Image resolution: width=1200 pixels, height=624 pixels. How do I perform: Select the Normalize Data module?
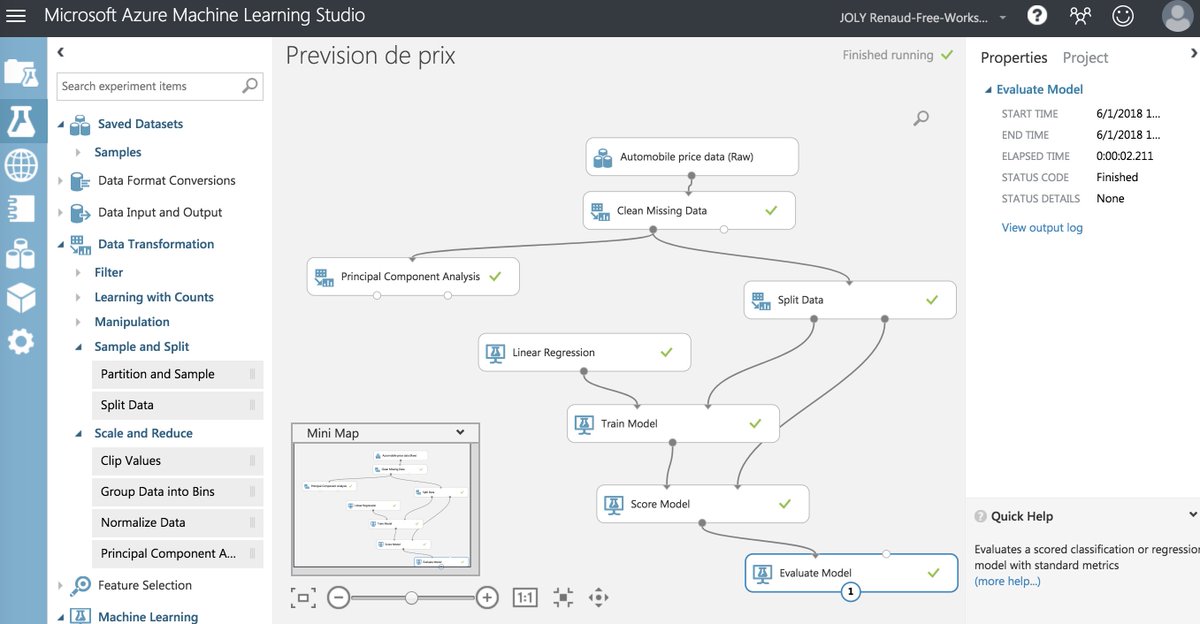(176, 523)
